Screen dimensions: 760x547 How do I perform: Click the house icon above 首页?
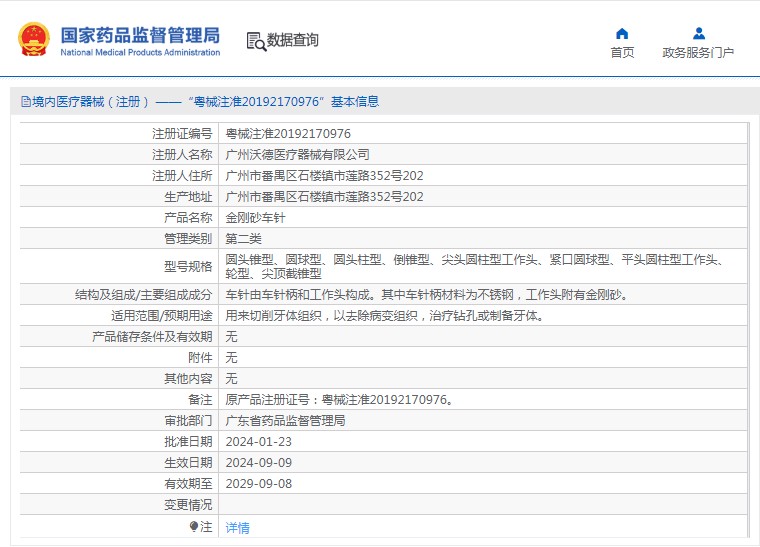tap(622, 33)
